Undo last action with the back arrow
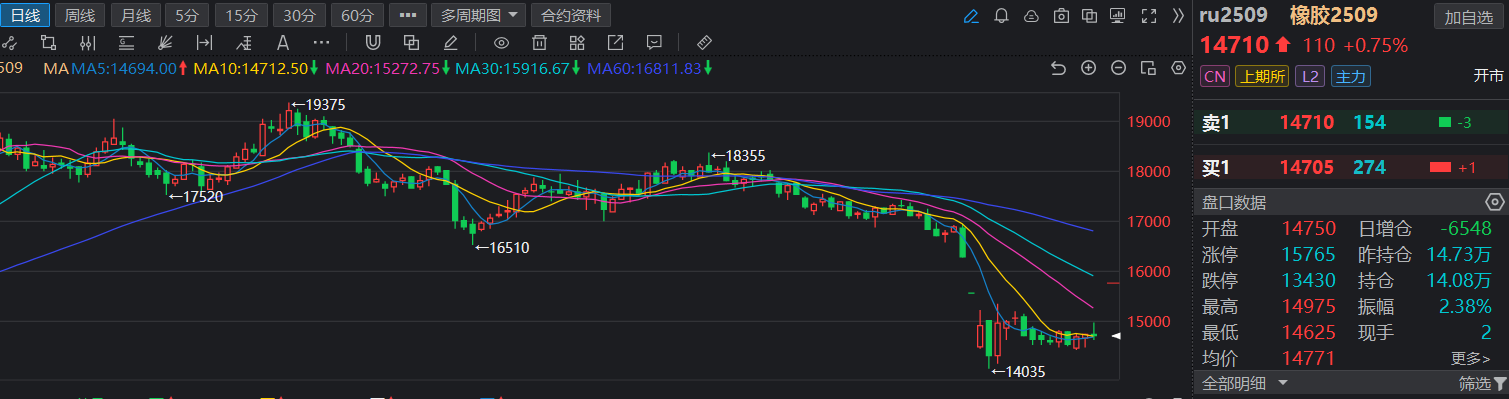This screenshot has width=1509, height=399. 1059,68
